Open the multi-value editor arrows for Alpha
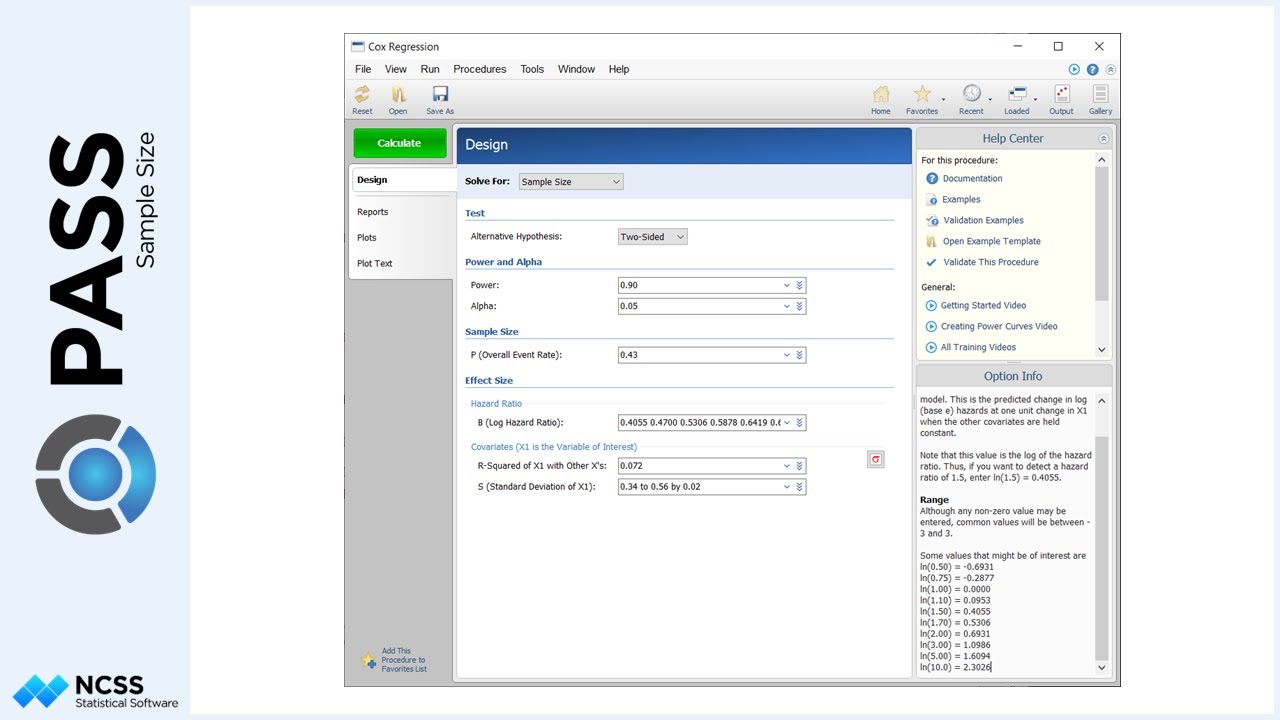Image resolution: width=1280 pixels, height=720 pixels. click(799, 306)
